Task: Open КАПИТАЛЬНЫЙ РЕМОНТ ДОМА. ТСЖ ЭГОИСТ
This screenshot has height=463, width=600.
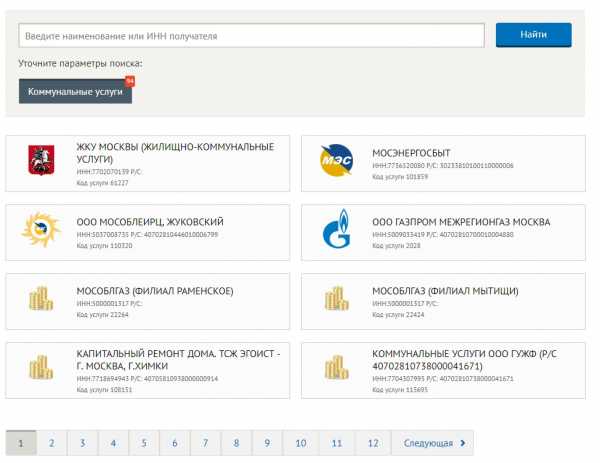Action: [x=148, y=371]
